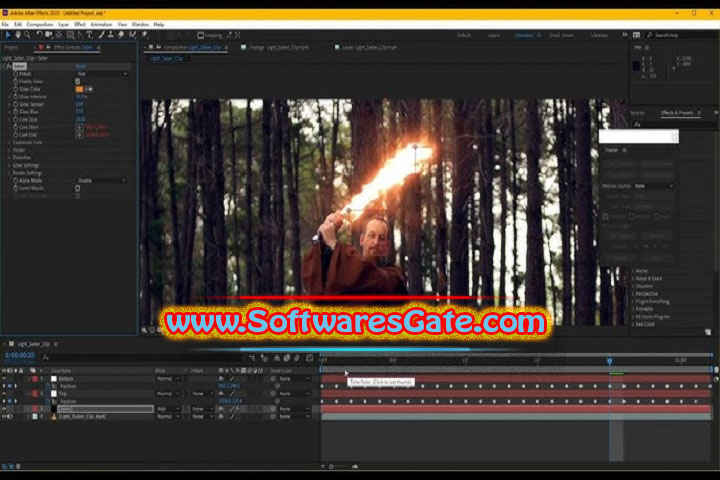Viewport: 720px width, 480px height.
Task: Expand the Customize Core group
Action: pyautogui.click(x=9, y=143)
